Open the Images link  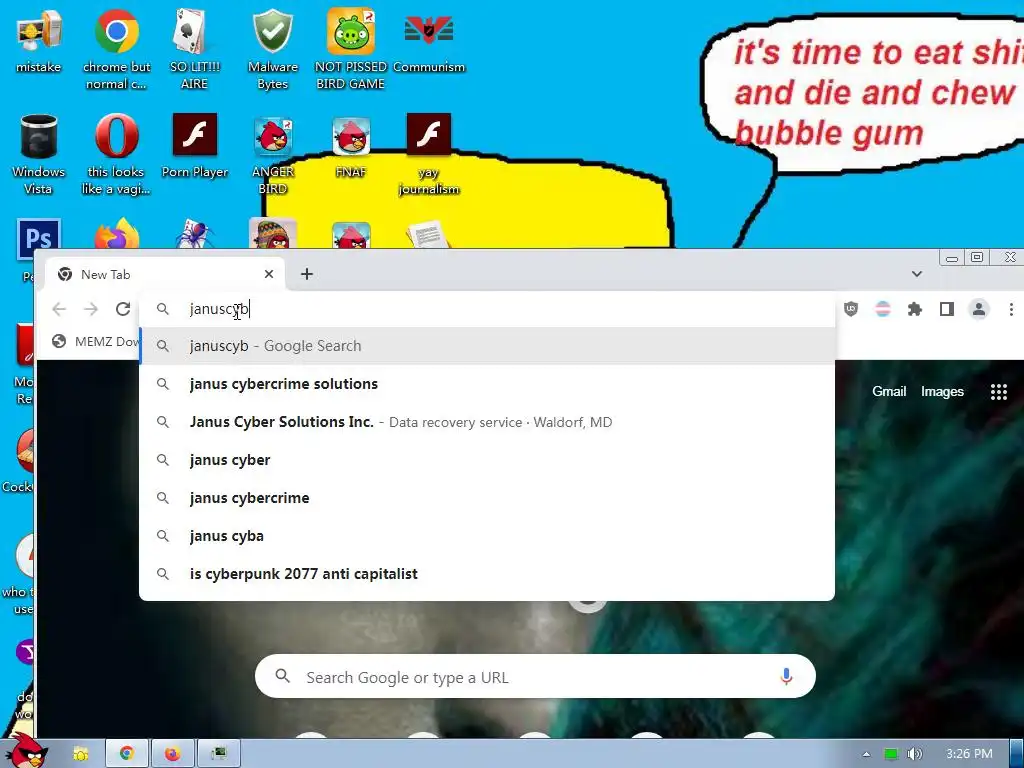[942, 391]
